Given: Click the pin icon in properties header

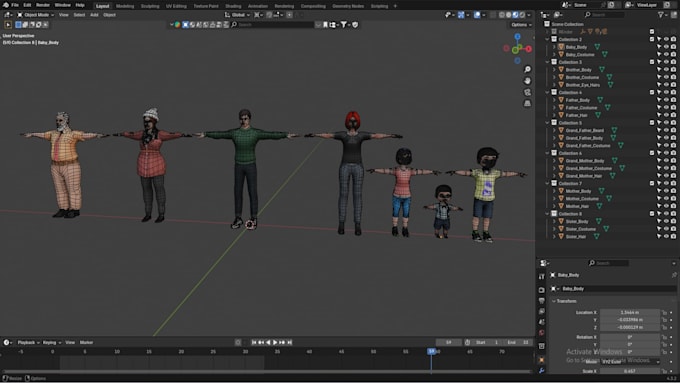Looking at the screenshot, I should click(674, 275).
